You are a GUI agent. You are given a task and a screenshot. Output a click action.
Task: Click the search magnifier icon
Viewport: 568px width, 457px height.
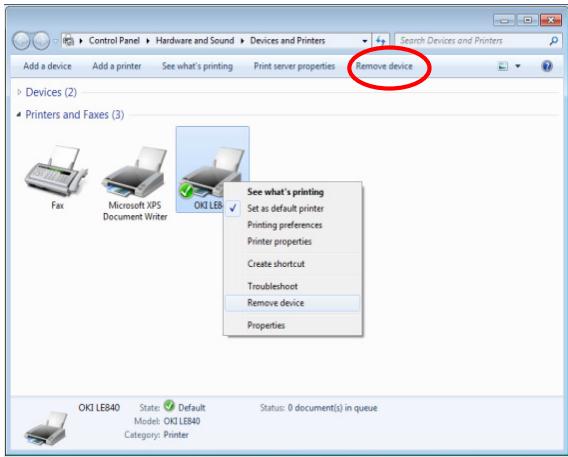553,41
